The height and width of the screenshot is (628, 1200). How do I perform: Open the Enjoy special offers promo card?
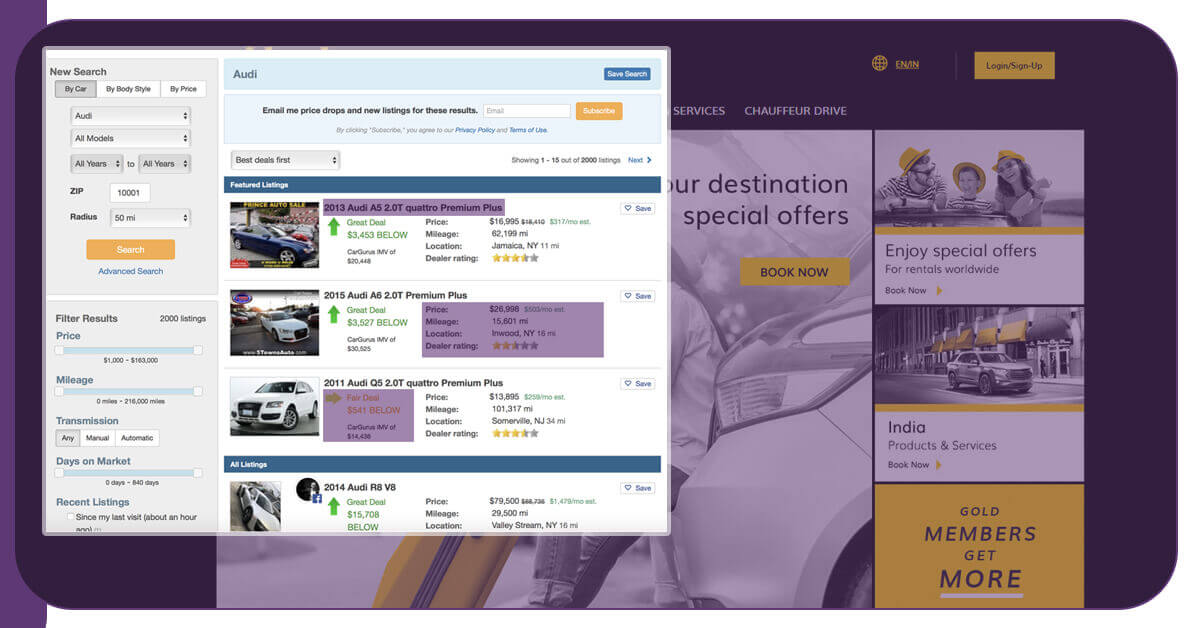coord(979,217)
